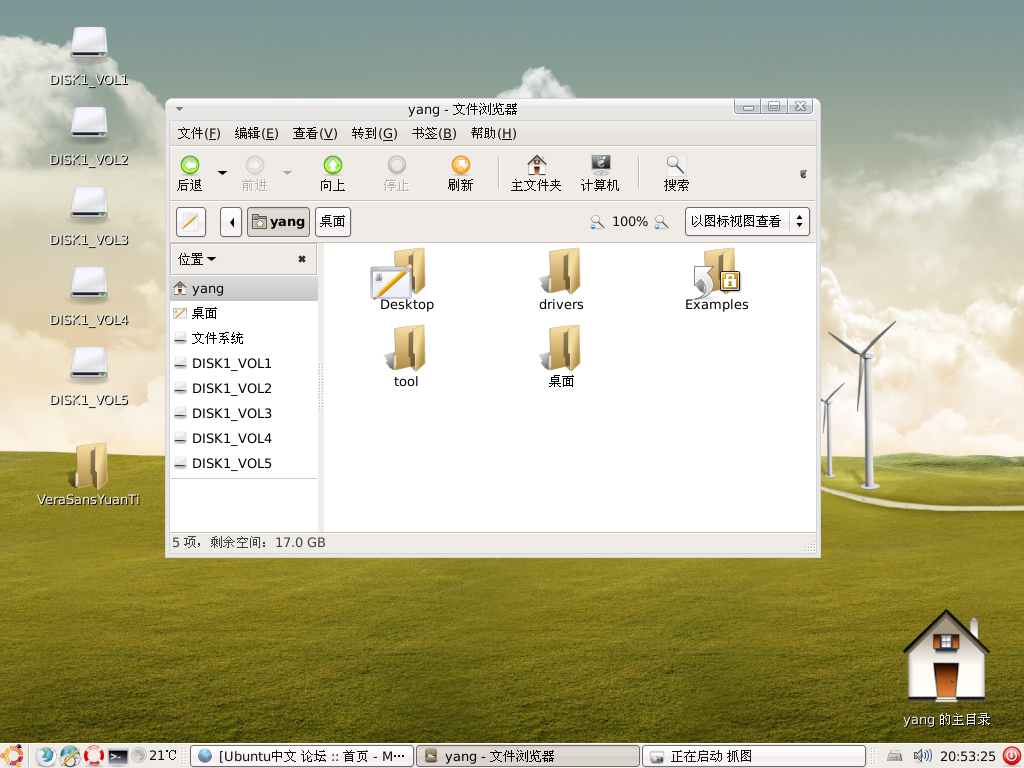Open the 文件(F) menu

click(x=199, y=133)
